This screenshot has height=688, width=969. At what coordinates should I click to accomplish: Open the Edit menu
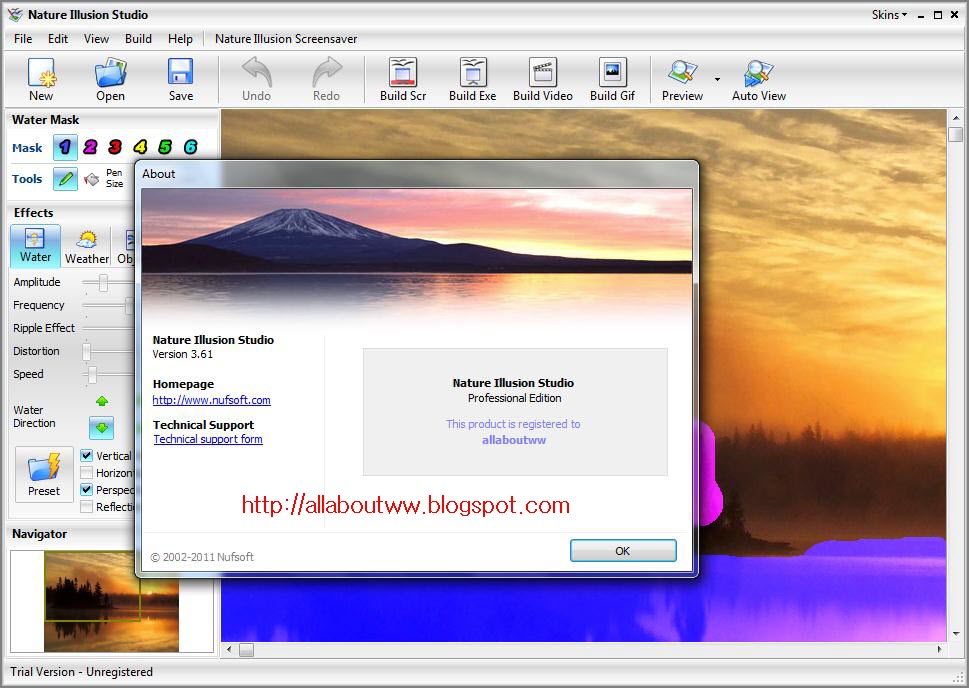point(58,38)
